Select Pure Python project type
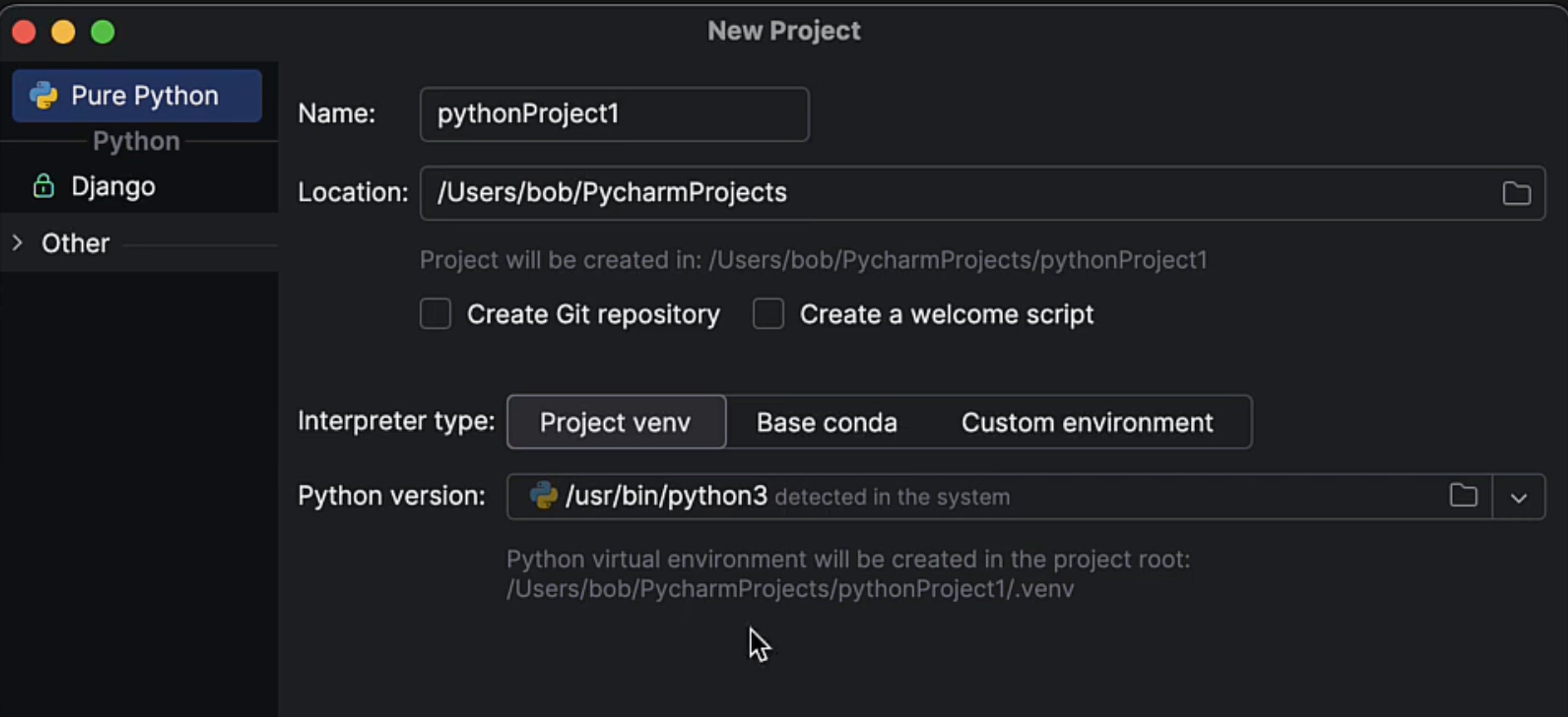Screen dimensions: 1568x717 coord(144,96)
